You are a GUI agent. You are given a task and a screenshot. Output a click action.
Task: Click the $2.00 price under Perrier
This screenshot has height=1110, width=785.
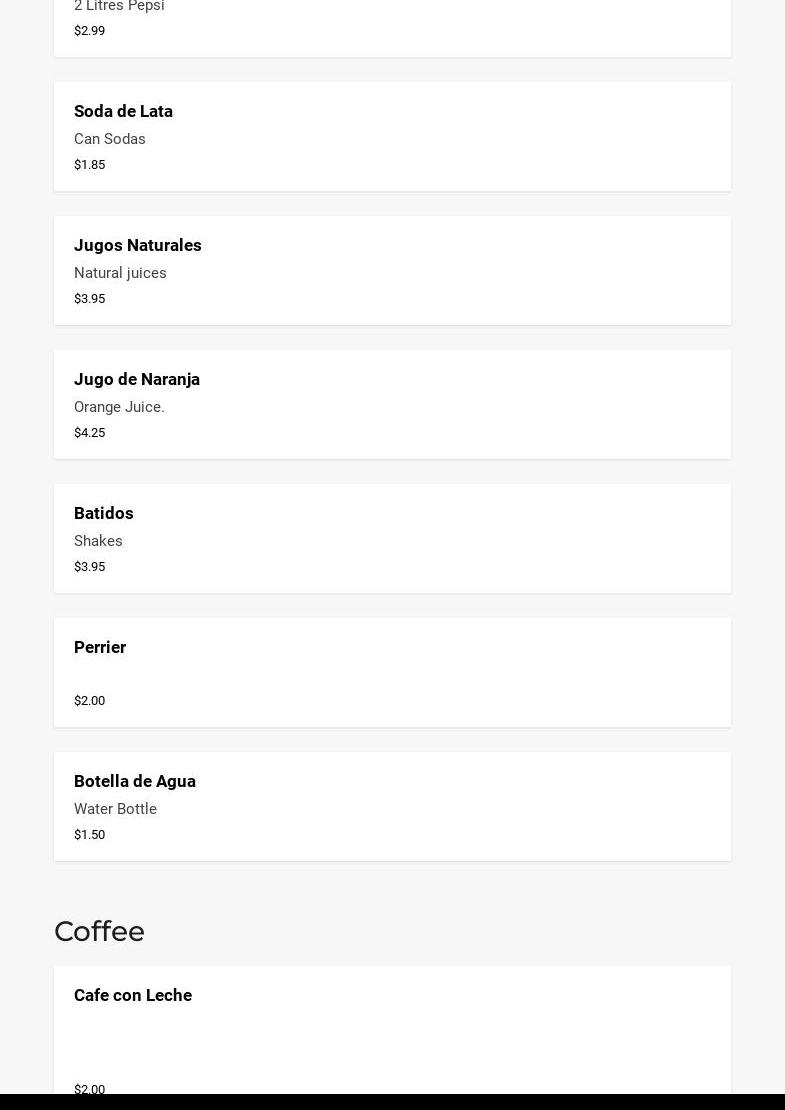click(89, 701)
